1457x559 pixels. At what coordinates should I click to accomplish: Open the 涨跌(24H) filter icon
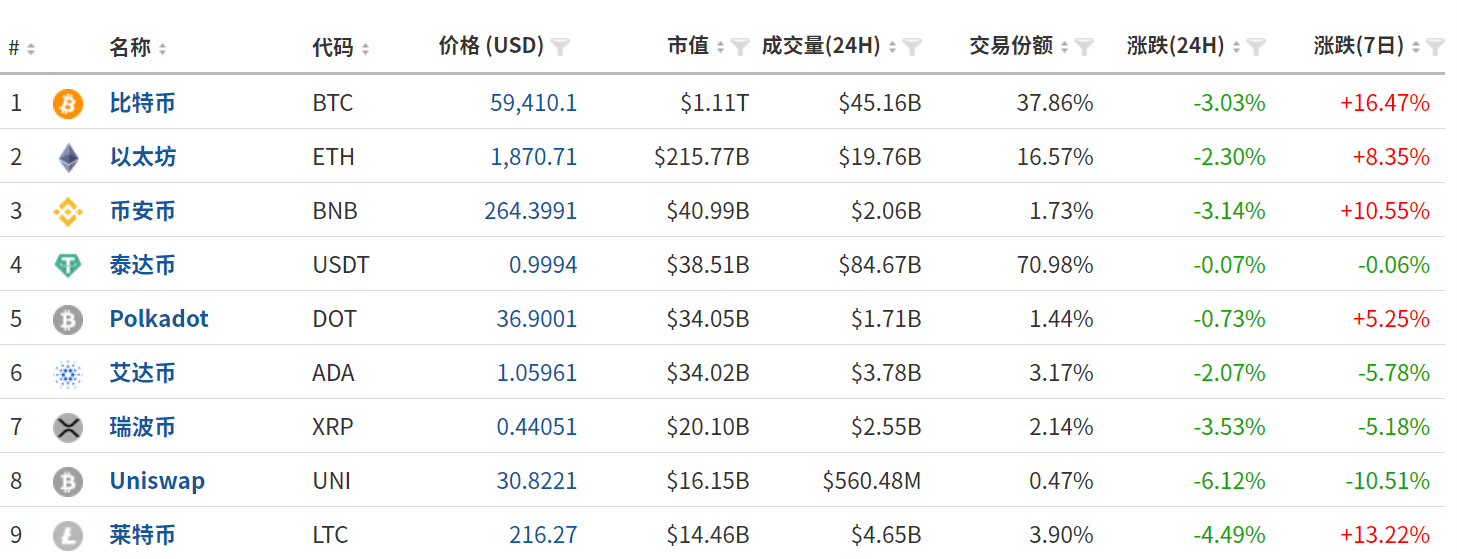(1257, 46)
